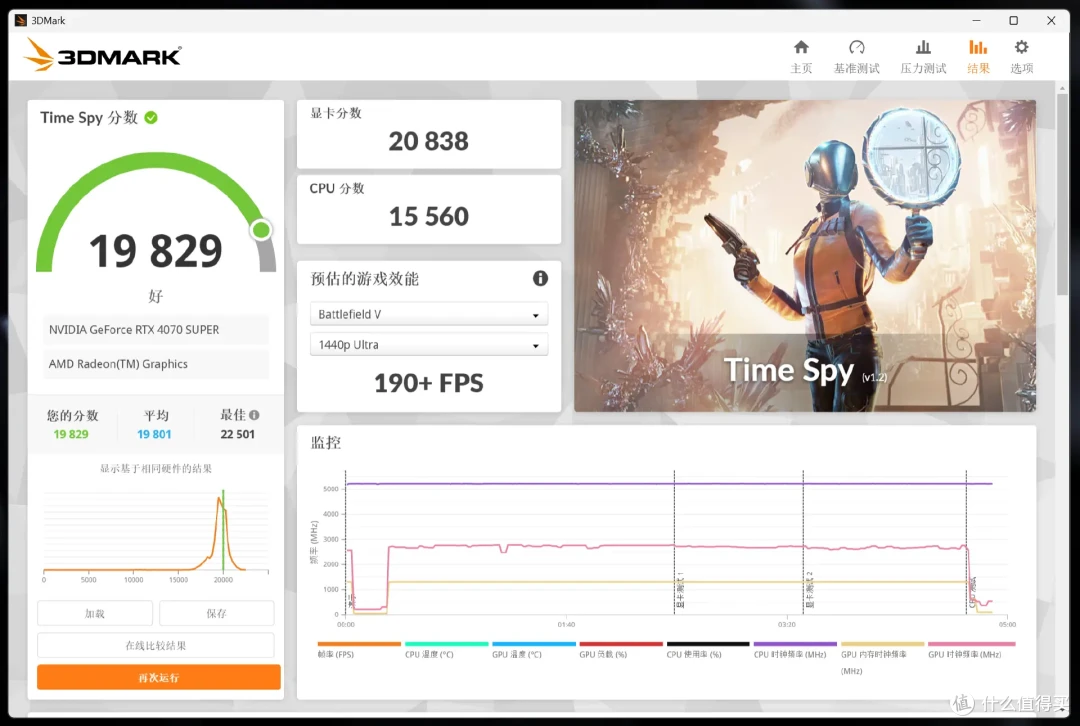Click the average score 19 801
The height and width of the screenshot is (726, 1080).
pos(154,434)
